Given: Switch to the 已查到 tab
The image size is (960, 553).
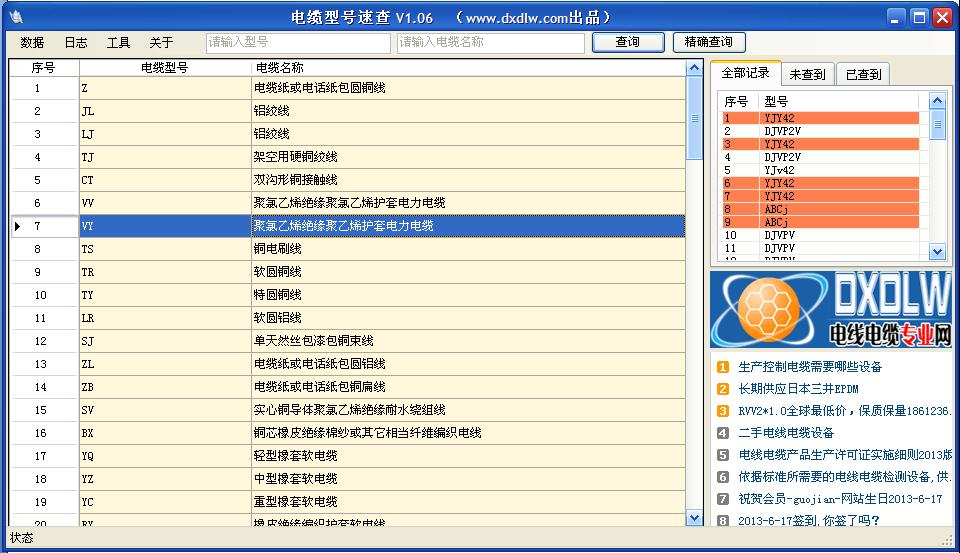Looking at the screenshot, I should (863, 75).
